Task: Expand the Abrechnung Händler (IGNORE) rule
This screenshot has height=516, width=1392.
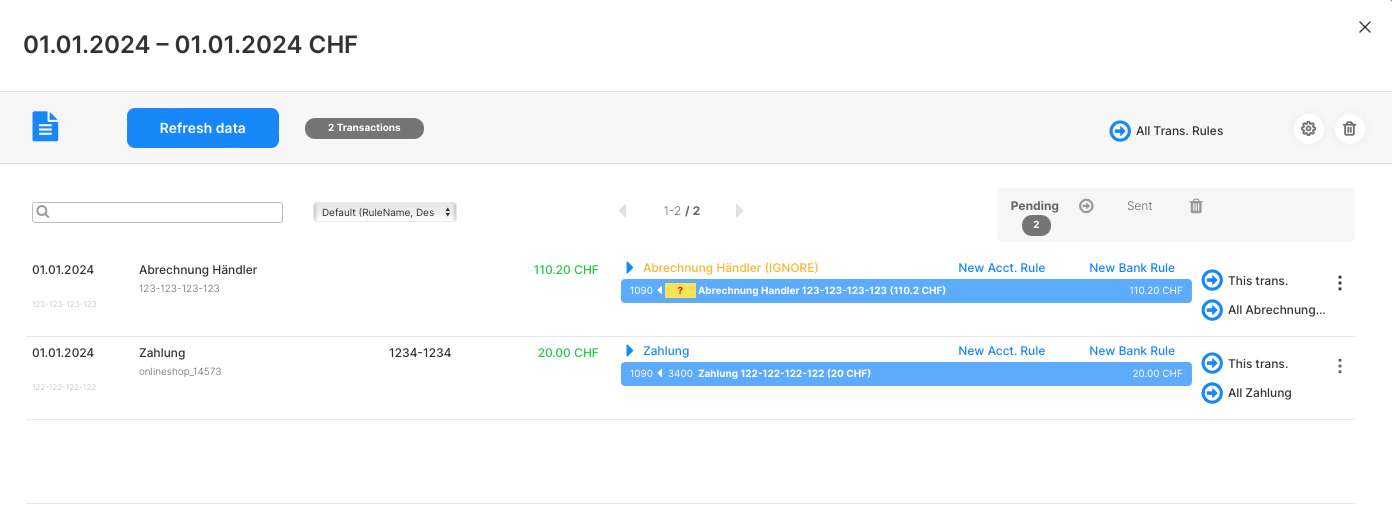Action: (x=630, y=268)
